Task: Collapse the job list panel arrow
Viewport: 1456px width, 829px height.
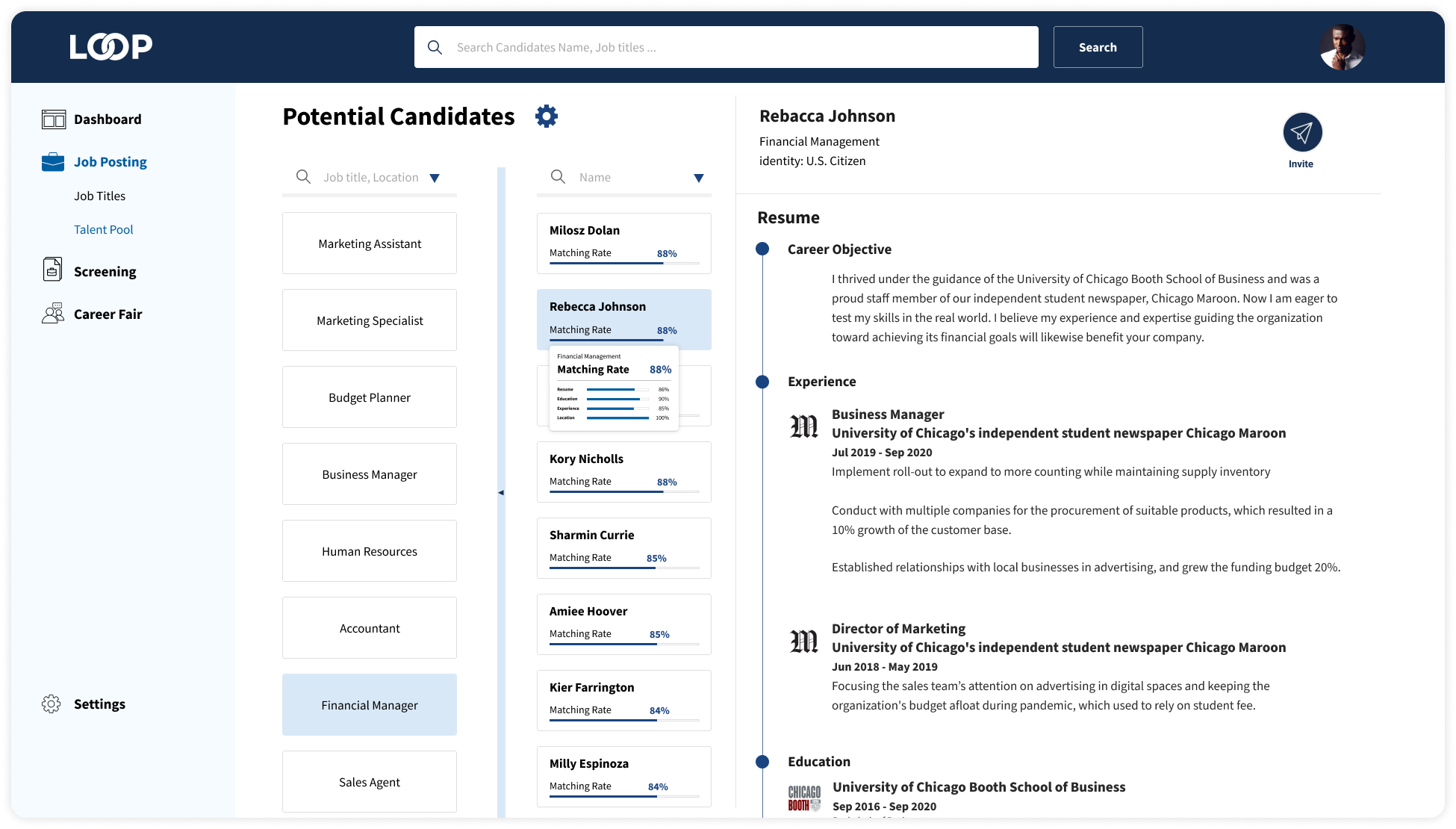Action: [501, 493]
